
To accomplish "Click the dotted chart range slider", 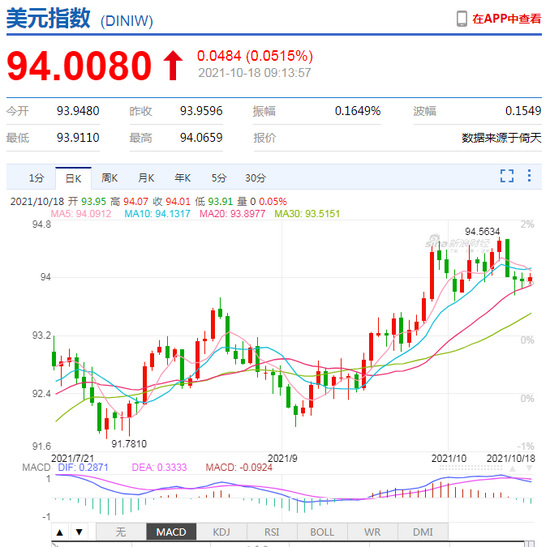I will click(x=471, y=468).
